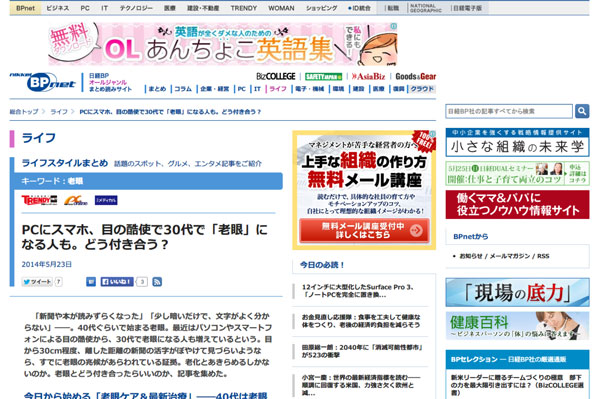This screenshot has height=399, width=600.
Task: Click the date 2014年5月23日
Action: pyautogui.click(x=47, y=264)
